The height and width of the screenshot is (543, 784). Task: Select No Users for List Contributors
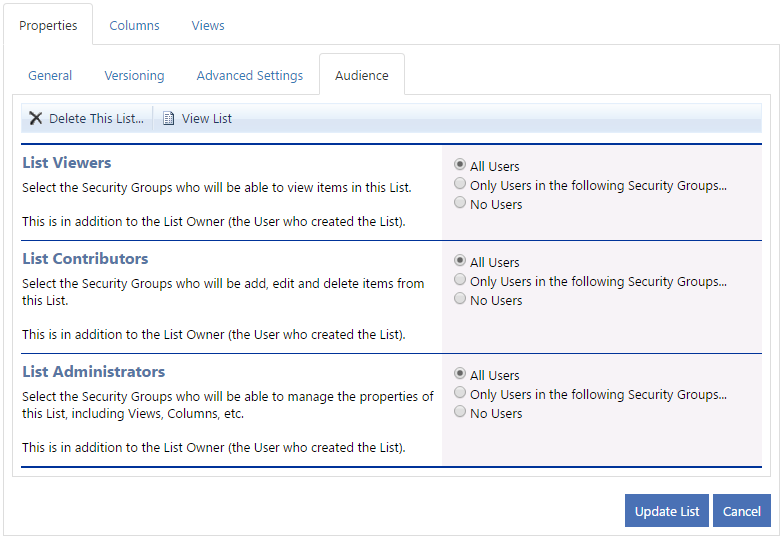[x=460, y=299]
